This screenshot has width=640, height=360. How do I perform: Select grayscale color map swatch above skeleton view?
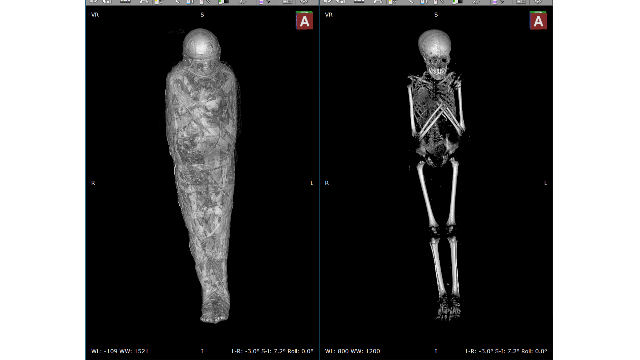pos(458,2)
